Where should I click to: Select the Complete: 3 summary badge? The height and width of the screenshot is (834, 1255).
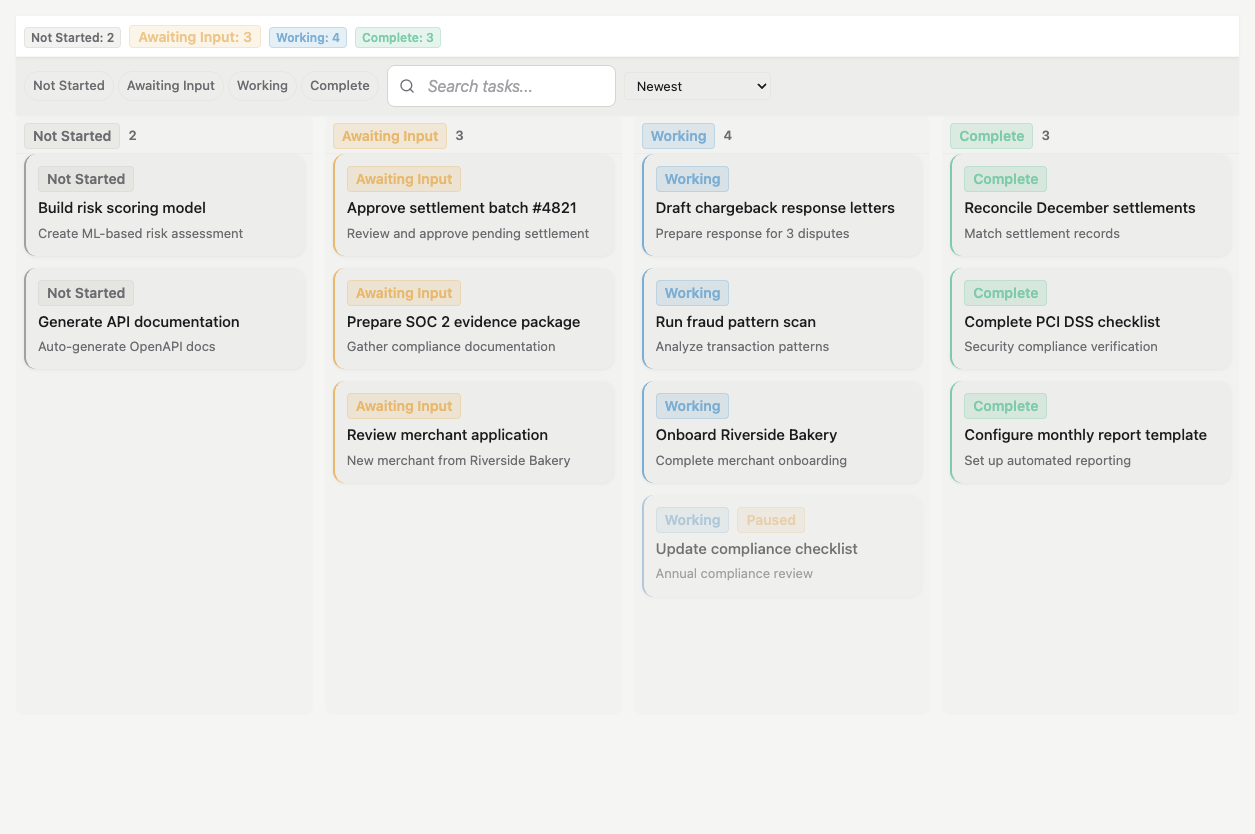pyautogui.click(x=398, y=38)
